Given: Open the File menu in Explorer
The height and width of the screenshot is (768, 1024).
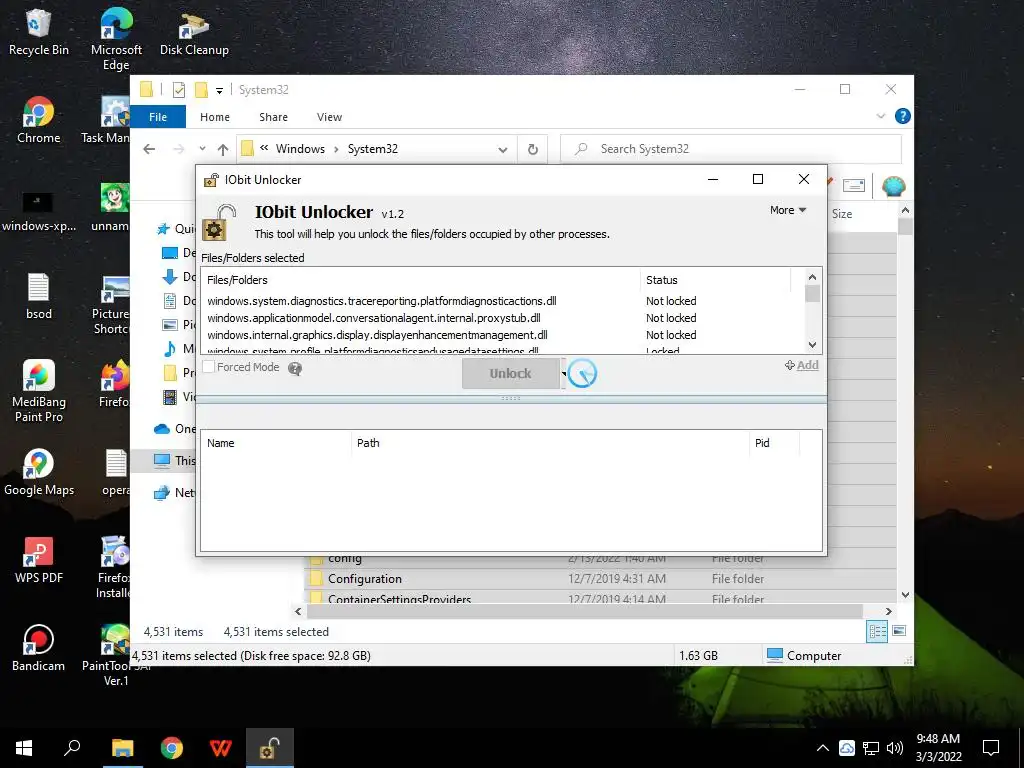Looking at the screenshot, I should coord(158,117).
